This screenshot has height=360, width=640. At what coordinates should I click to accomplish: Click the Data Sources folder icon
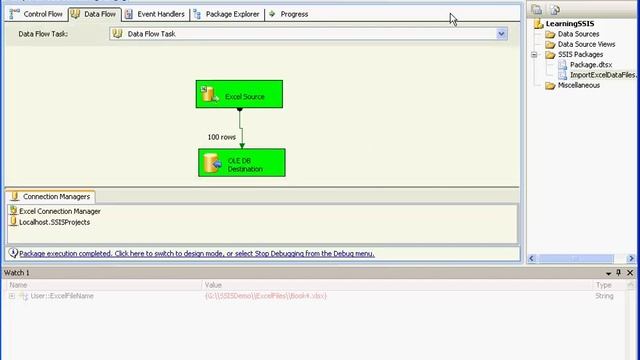pyautogui.click(x=550, y=34)
